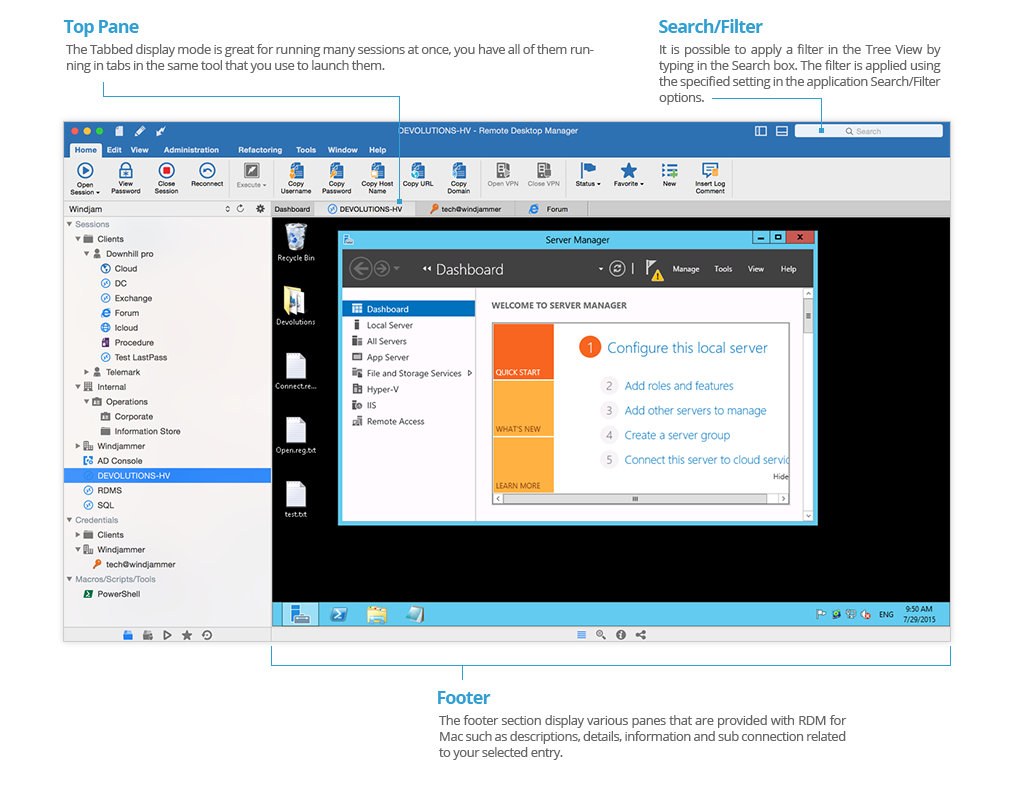
Task: Open the Recycle Bin on remote desktop
Action: (296, 242)
